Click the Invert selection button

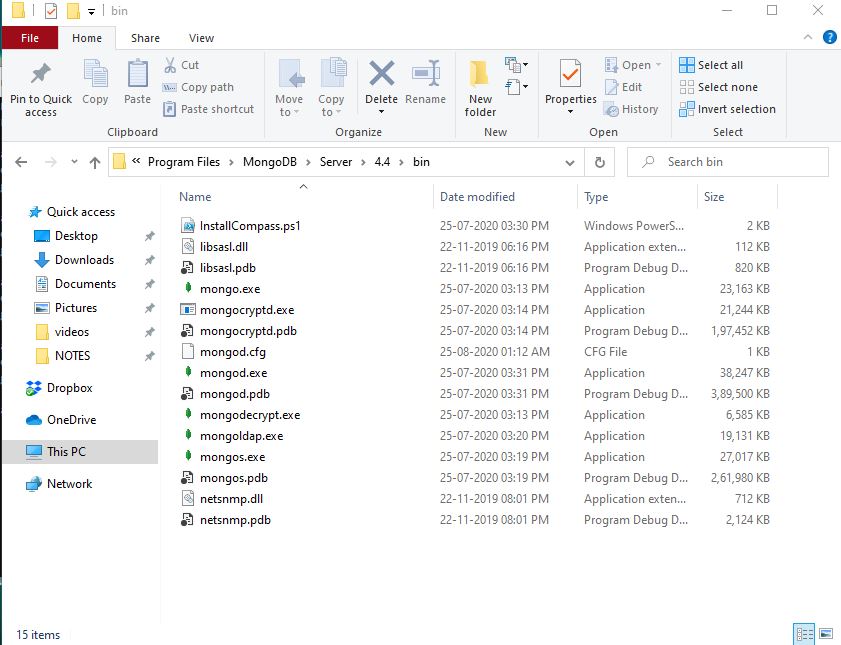[x=727, y=109]
